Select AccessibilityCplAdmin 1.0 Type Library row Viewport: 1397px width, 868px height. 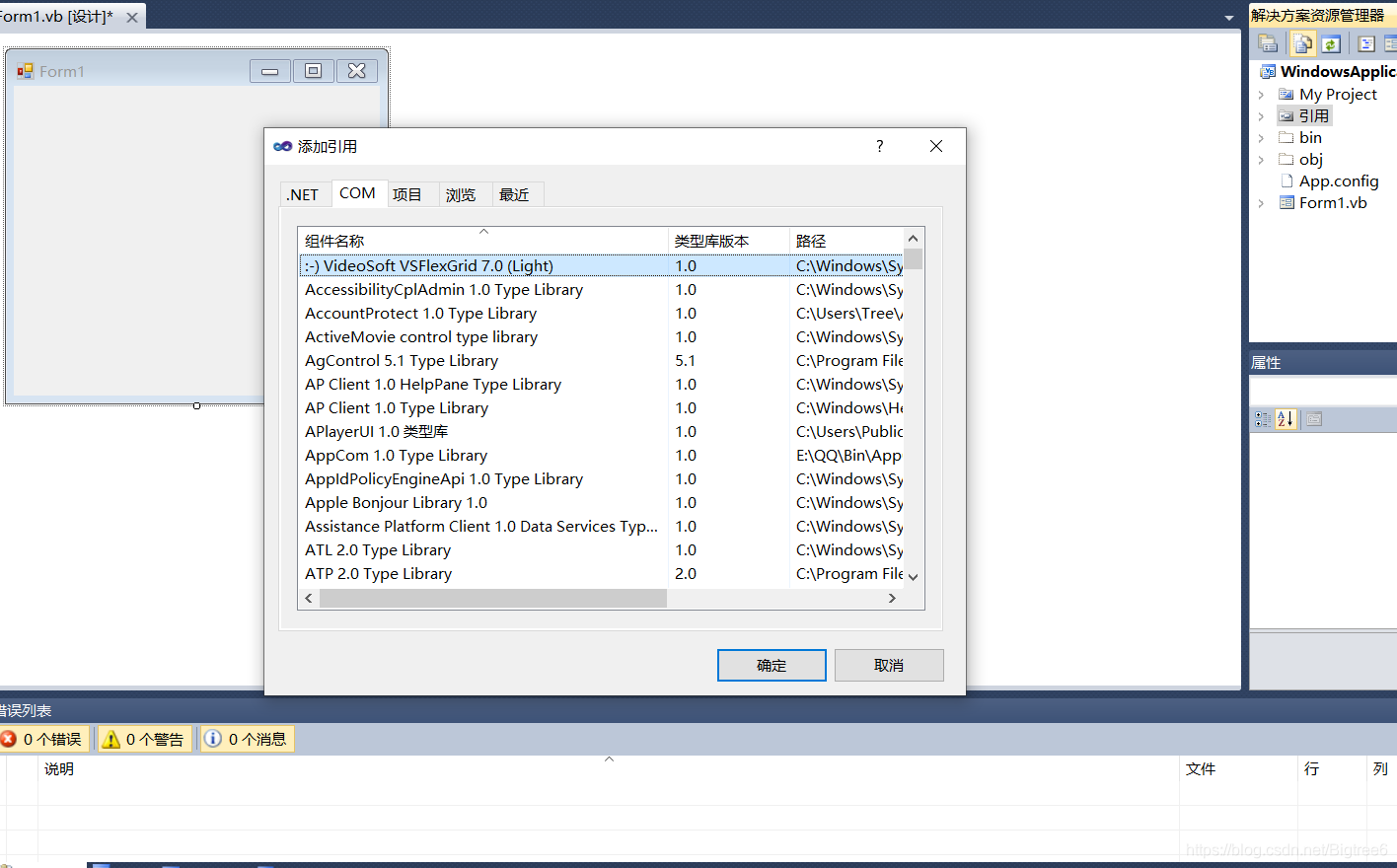(601, 289)
